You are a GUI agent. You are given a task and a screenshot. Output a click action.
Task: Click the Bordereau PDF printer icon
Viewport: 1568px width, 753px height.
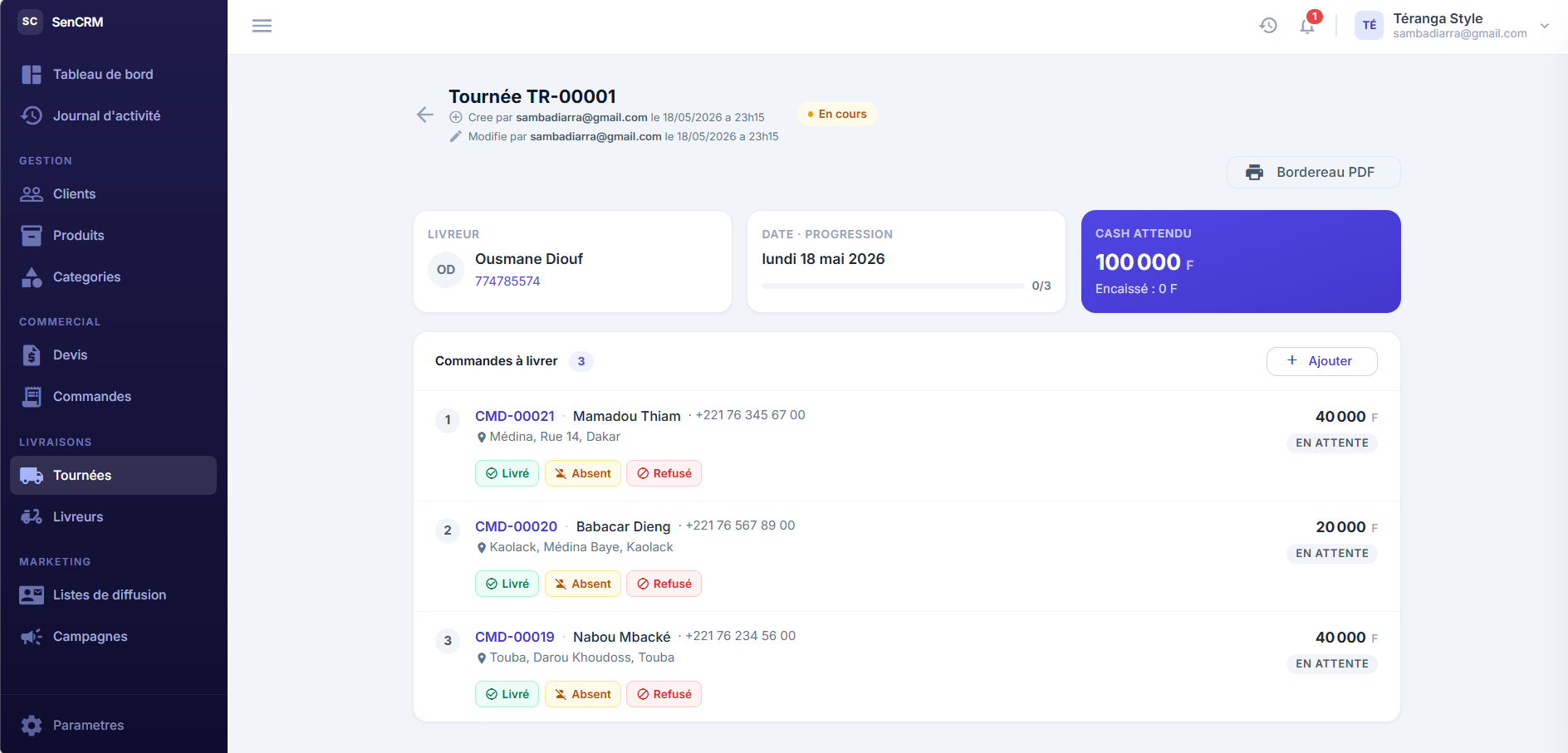click(x=1254, y=173)
